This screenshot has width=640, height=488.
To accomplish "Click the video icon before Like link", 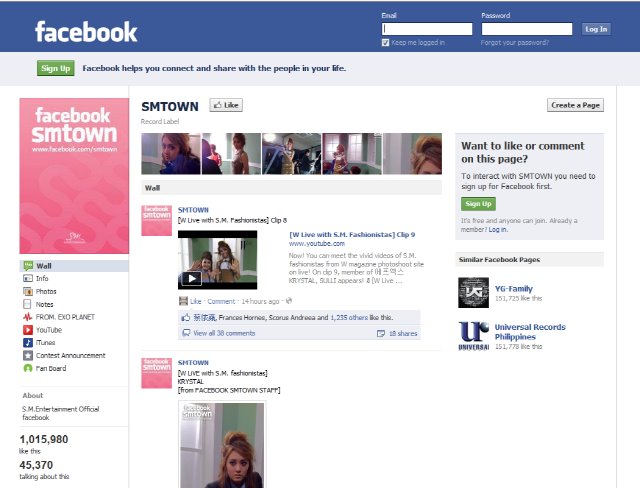I will [x=183, y=301].
